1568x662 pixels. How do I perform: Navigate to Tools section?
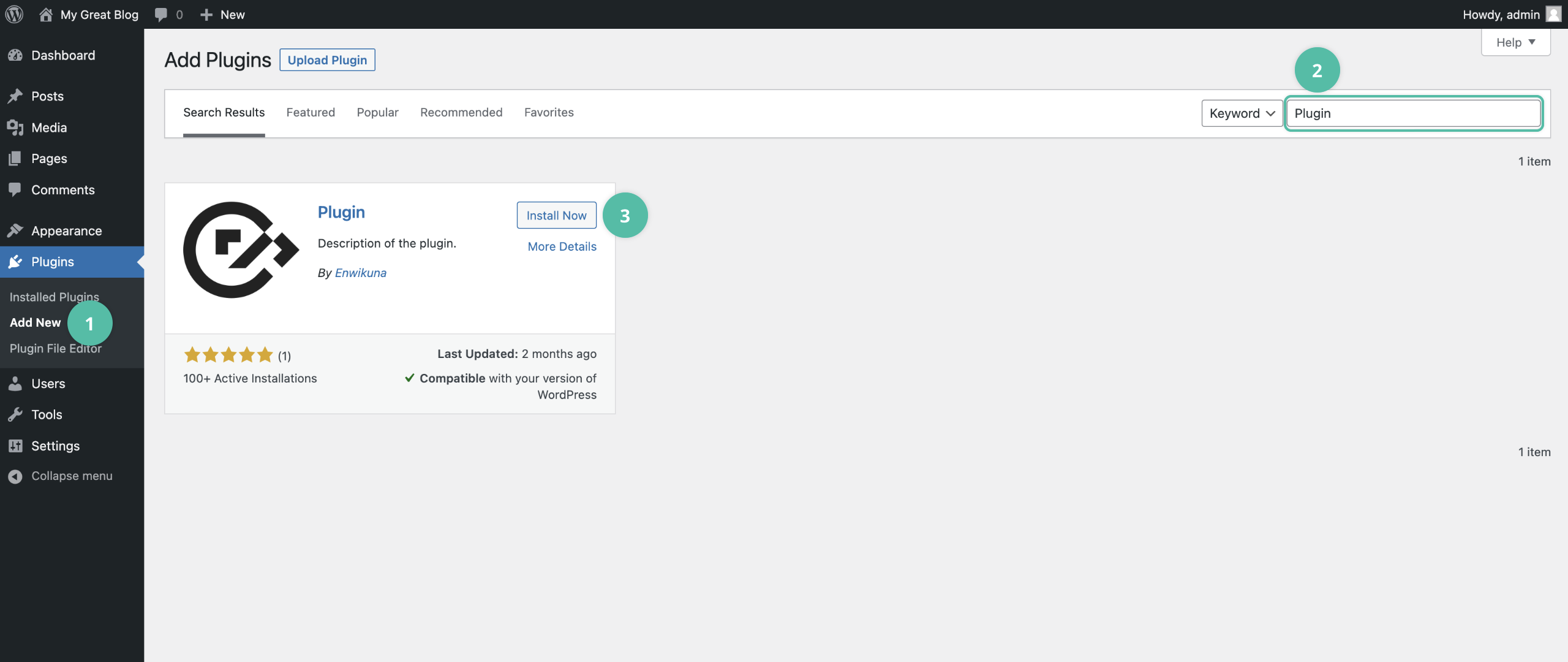click(46, 413)
